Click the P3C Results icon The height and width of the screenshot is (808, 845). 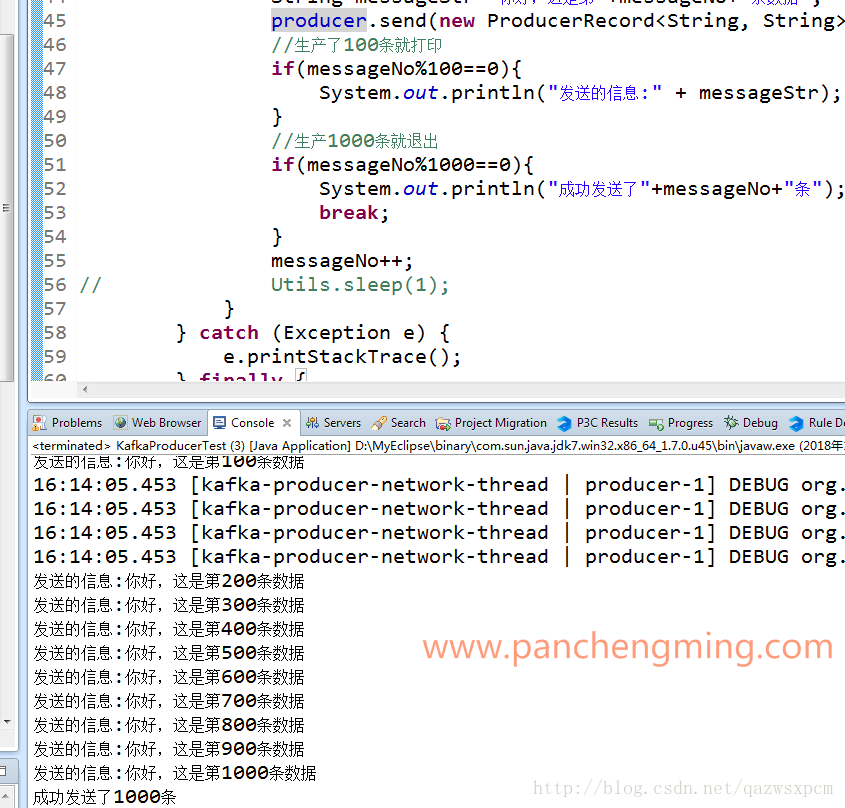(565, 423)
